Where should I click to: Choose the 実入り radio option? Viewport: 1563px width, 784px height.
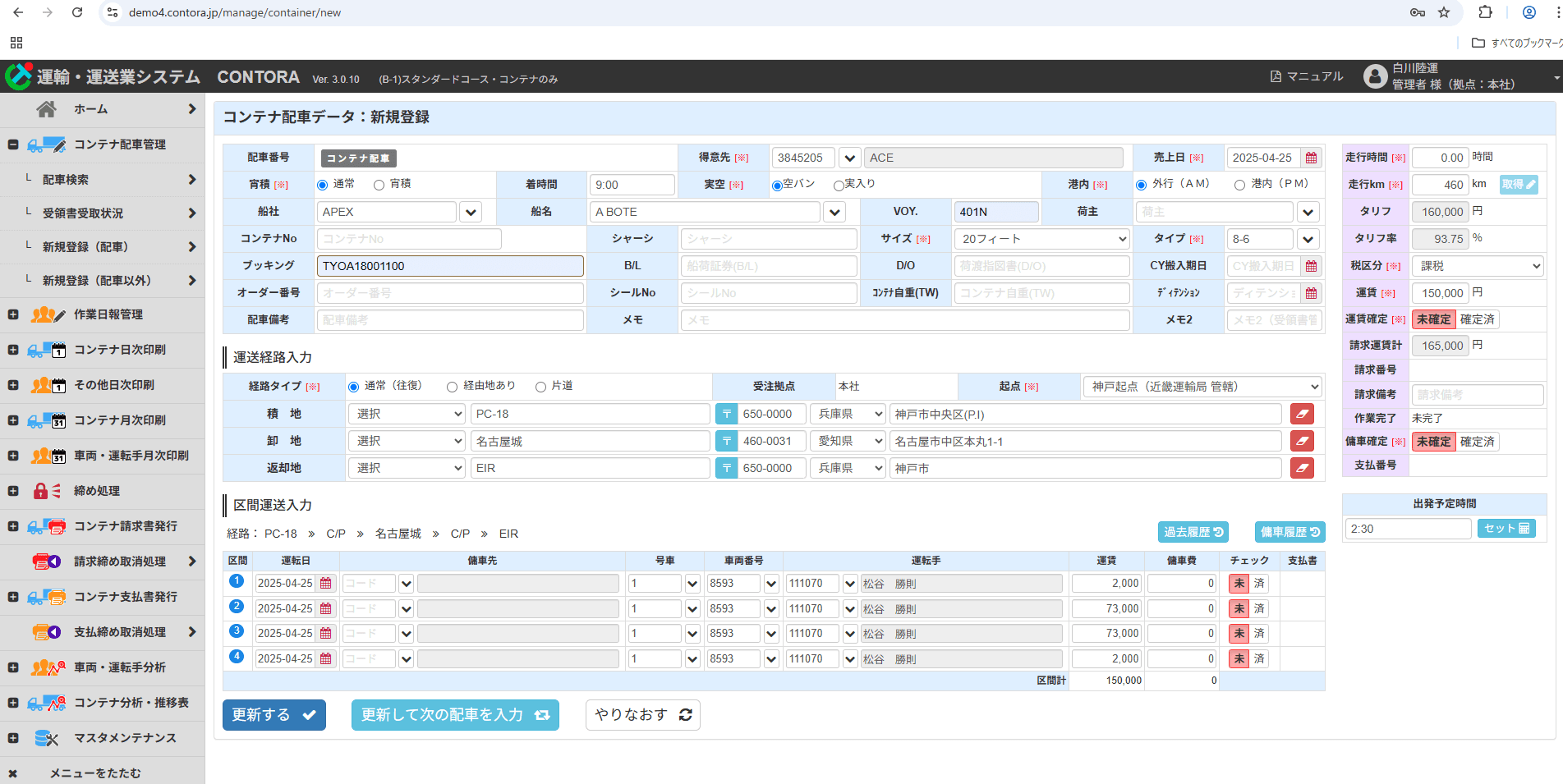tap(839, 186)
